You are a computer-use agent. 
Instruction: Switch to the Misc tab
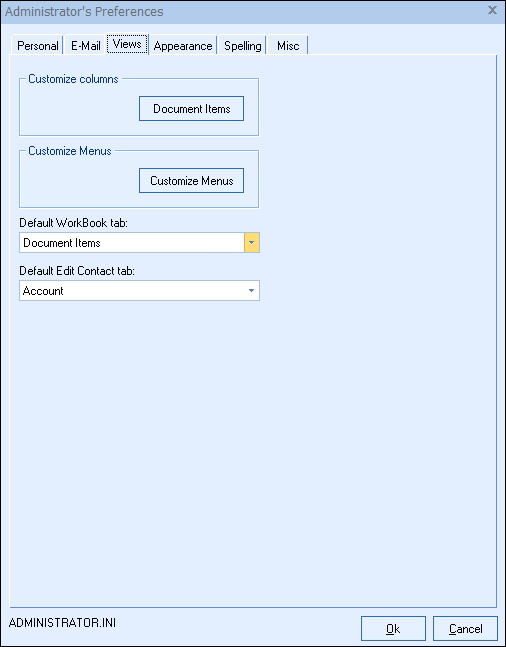tap(288, 45)
